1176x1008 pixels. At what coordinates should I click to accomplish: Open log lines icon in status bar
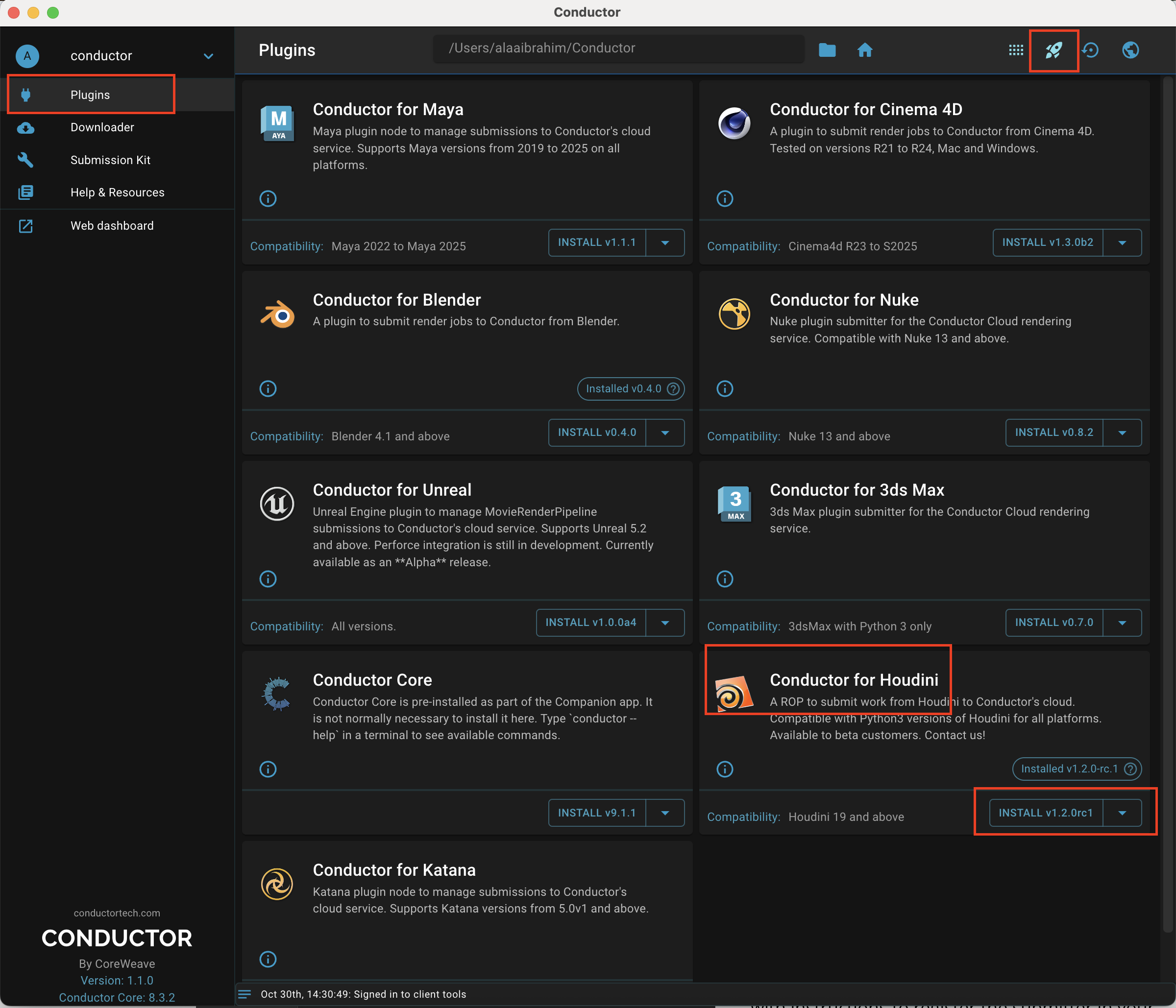(x=245, y=994)
